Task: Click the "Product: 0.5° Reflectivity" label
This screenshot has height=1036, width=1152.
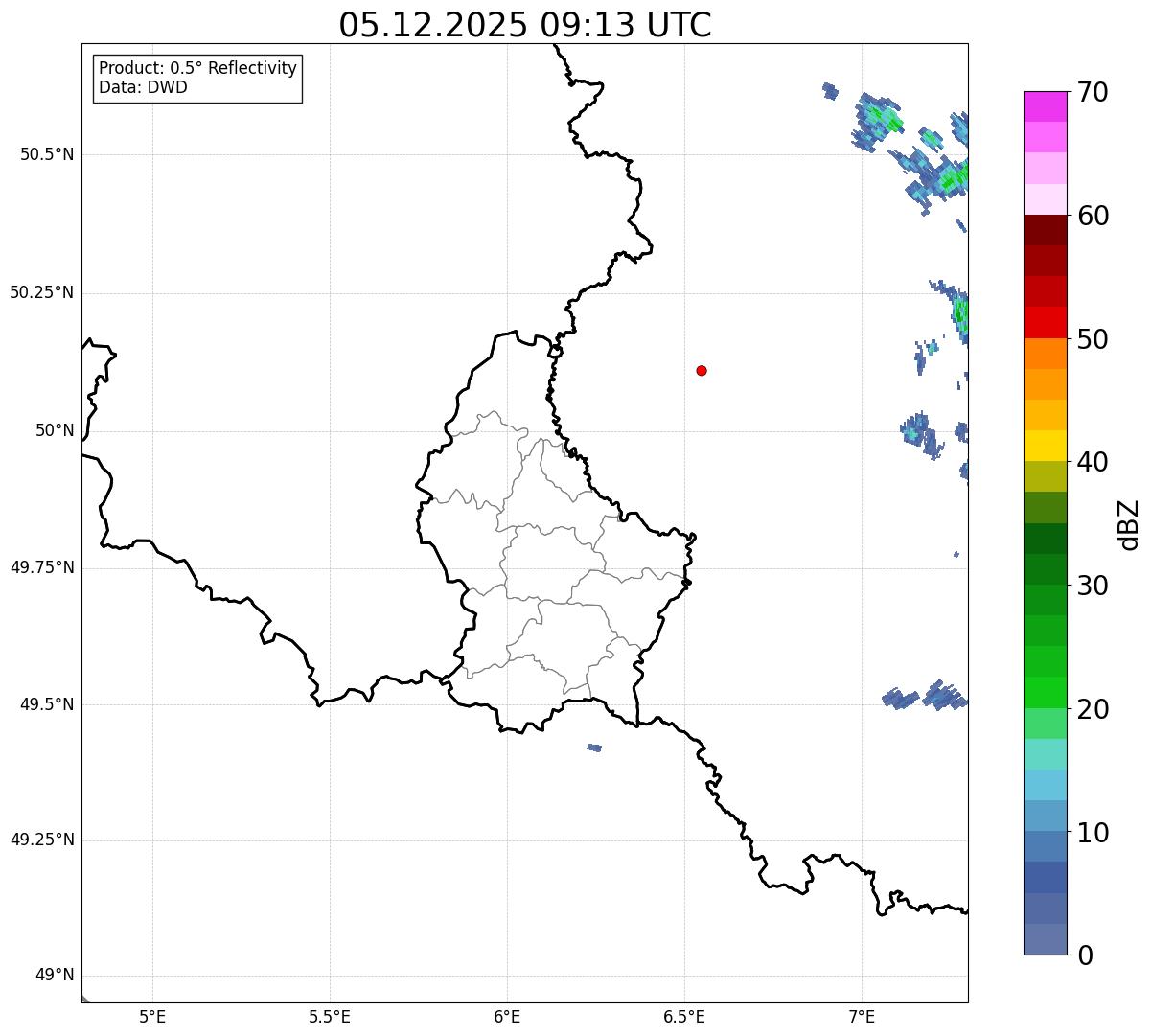Action: tap(198, 69)
